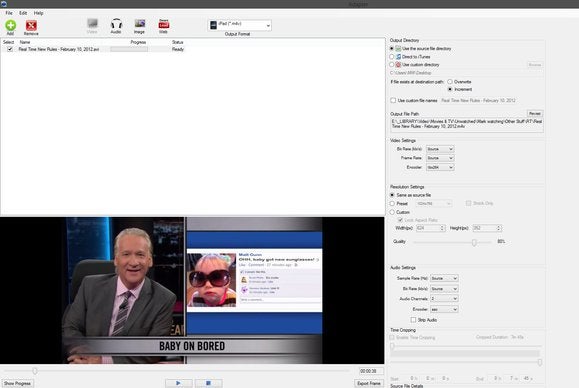
Task: Stop the video preview
Action: [x=208, y=383]
